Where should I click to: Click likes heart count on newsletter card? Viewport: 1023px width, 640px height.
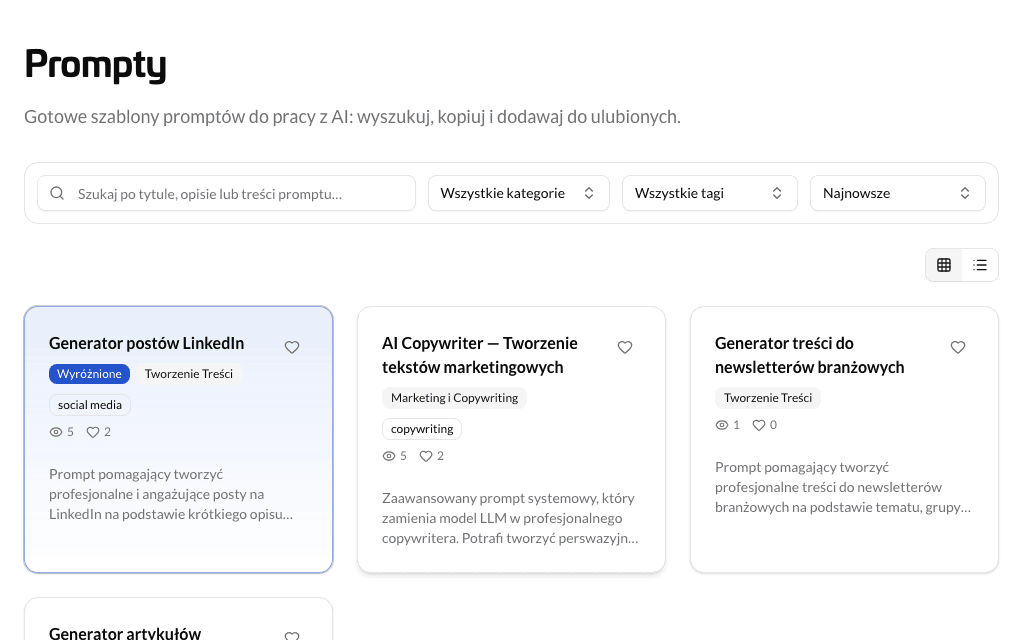(x=765, y=425)
